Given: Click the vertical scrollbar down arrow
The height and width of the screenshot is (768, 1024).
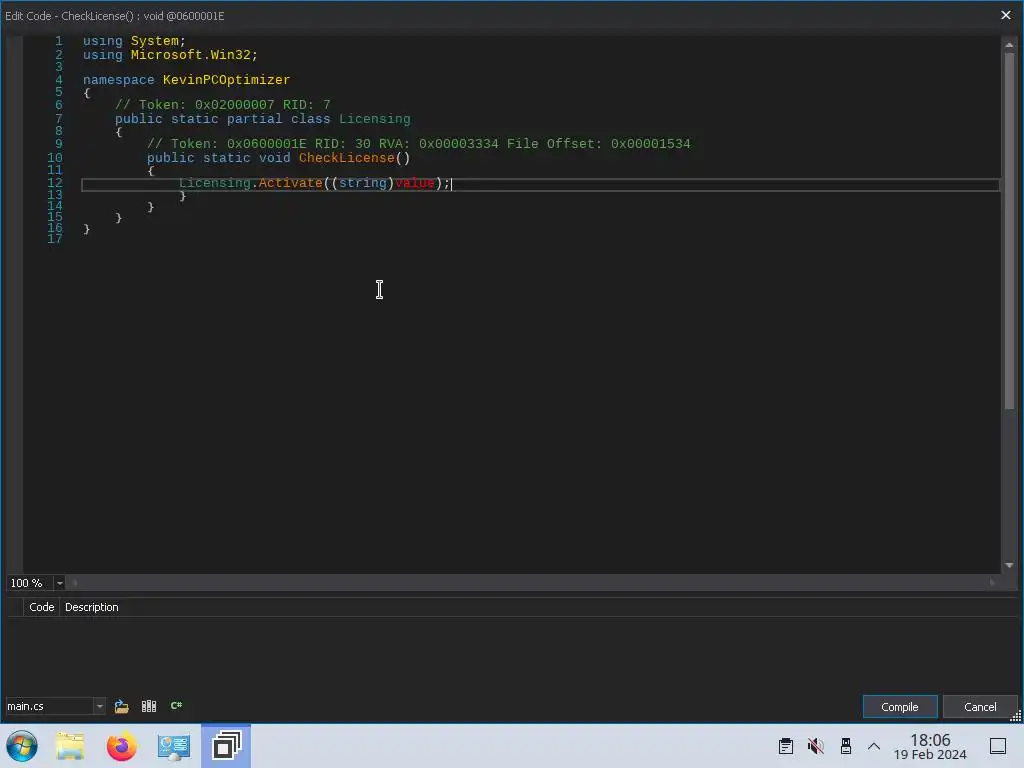Looking at the screenshot, I should pos(1009,566).
